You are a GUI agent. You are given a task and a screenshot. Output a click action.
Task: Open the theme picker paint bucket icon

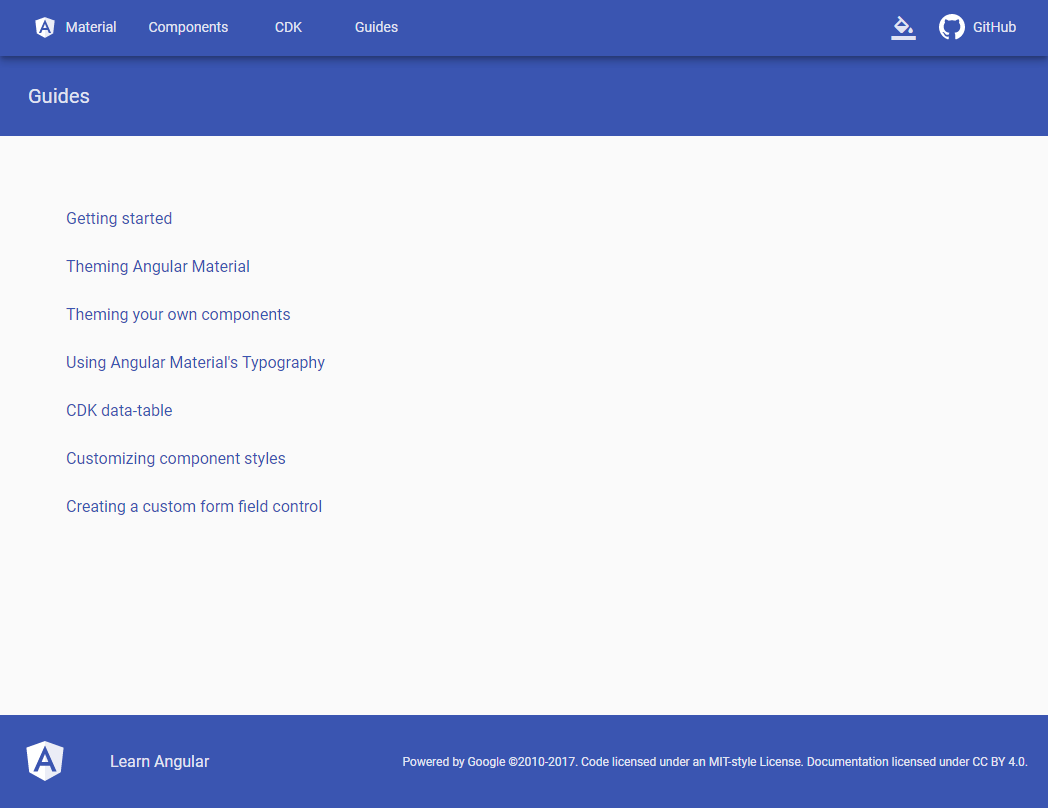903,27
